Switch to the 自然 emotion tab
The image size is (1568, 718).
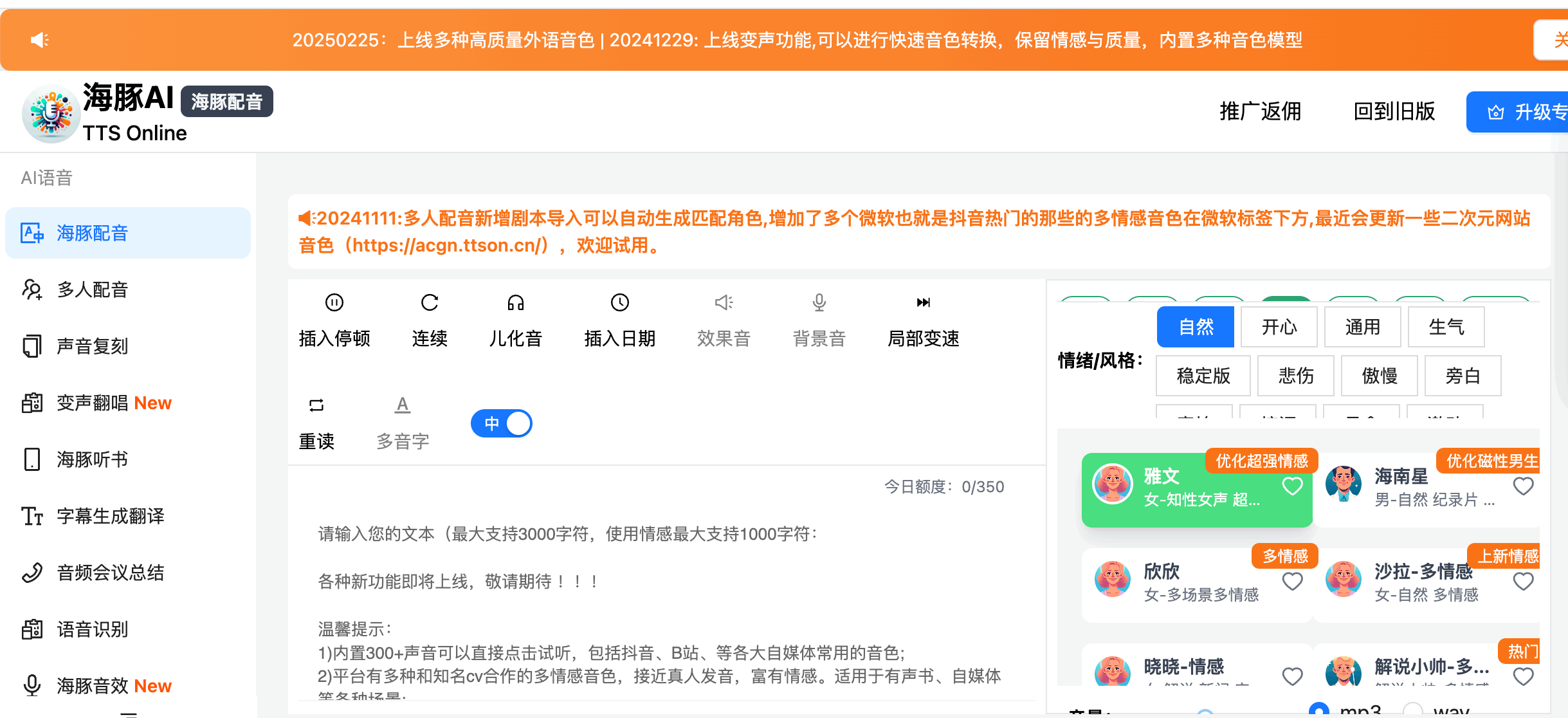(1195, 327)
